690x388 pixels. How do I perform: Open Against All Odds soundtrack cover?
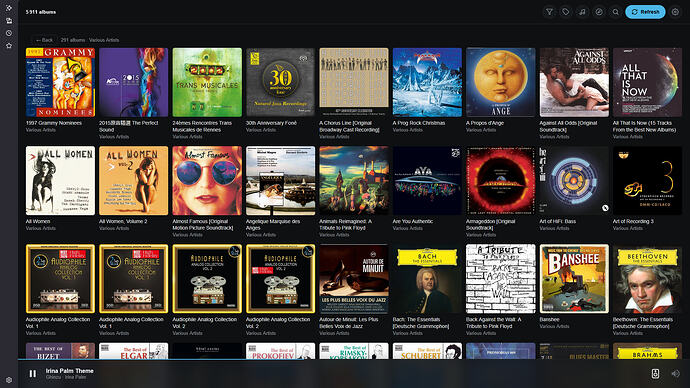[x=574, y=82]
